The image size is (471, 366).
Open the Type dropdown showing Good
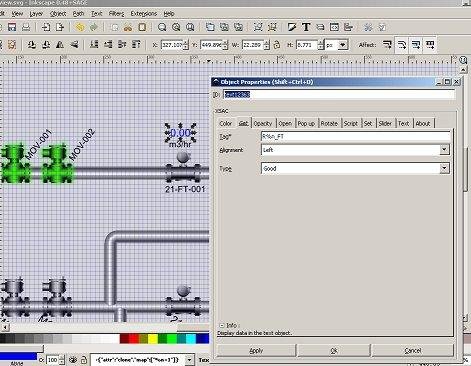coord(444,169)
